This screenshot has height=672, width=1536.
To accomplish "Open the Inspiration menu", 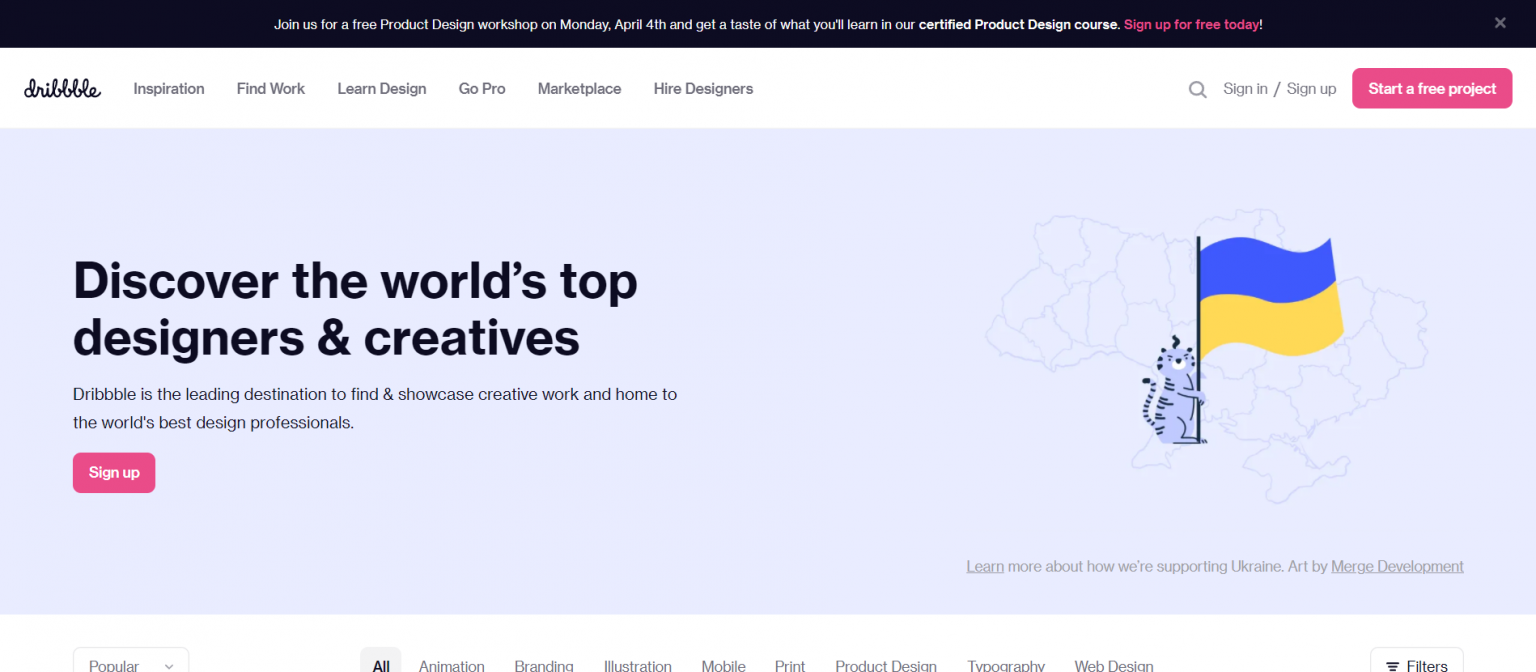I will pyautogui.click(x=168, y=88).
